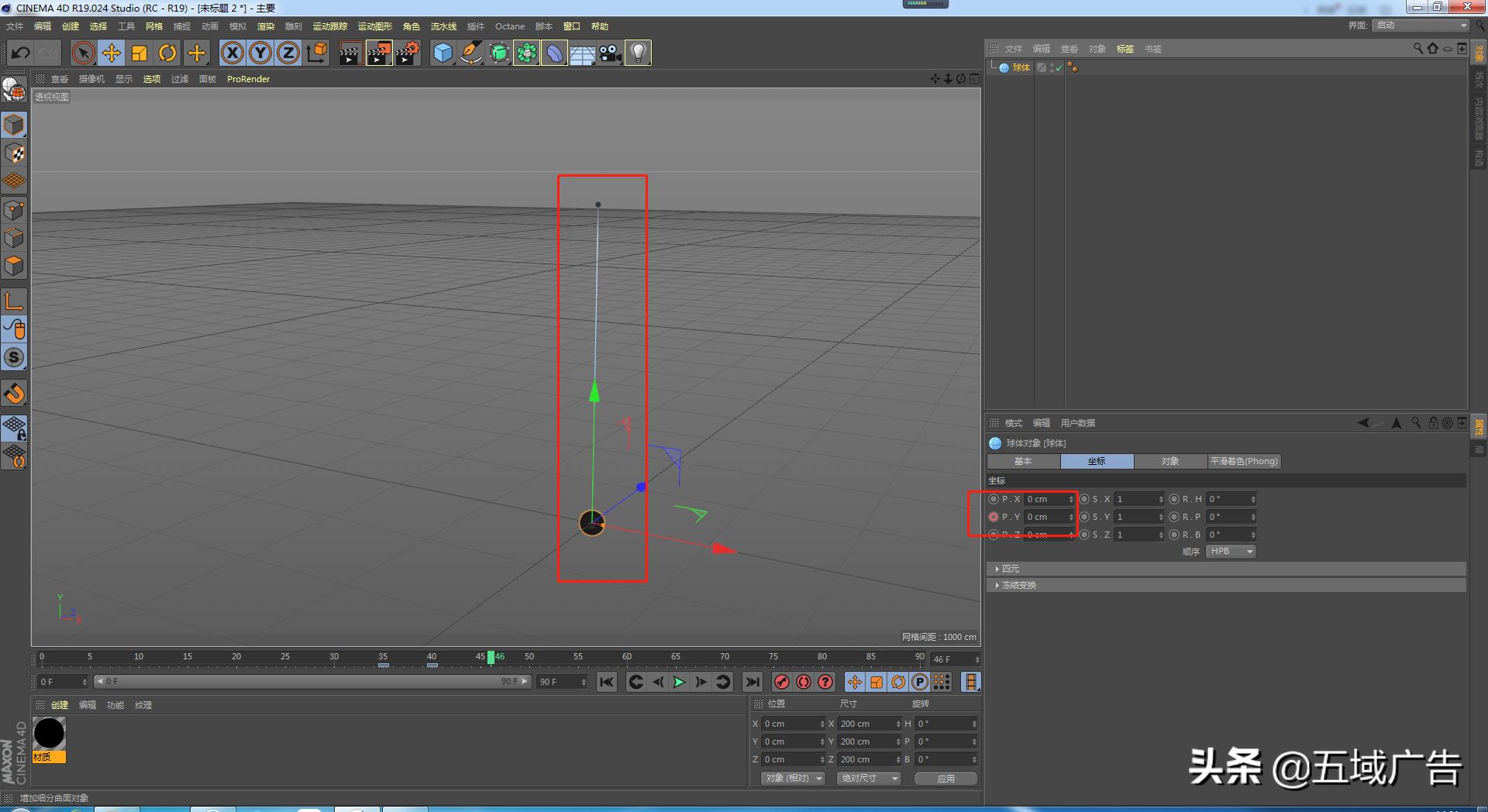Add a light object with the bulb icon
This screenshot has width=1488, height=812.
tap(638, 53)
